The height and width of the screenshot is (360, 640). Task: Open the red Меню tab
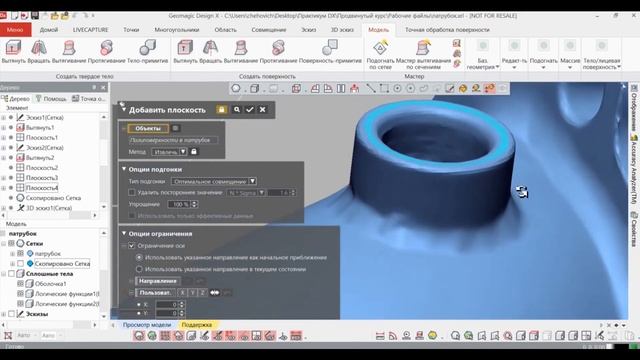(x=15, y=30)
